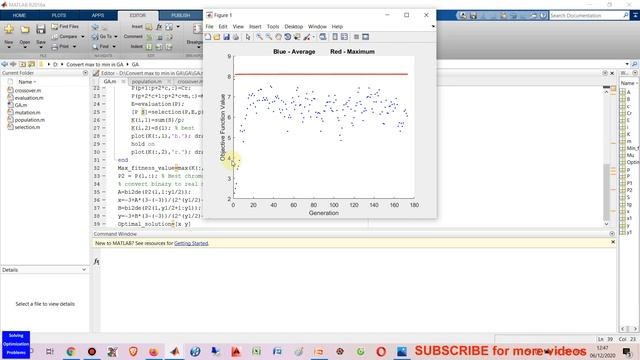The height and width of the screenshot is (360, 640).
Task: Select mutation.m in Current Folder panel
Action: click(x=27, y=112)
